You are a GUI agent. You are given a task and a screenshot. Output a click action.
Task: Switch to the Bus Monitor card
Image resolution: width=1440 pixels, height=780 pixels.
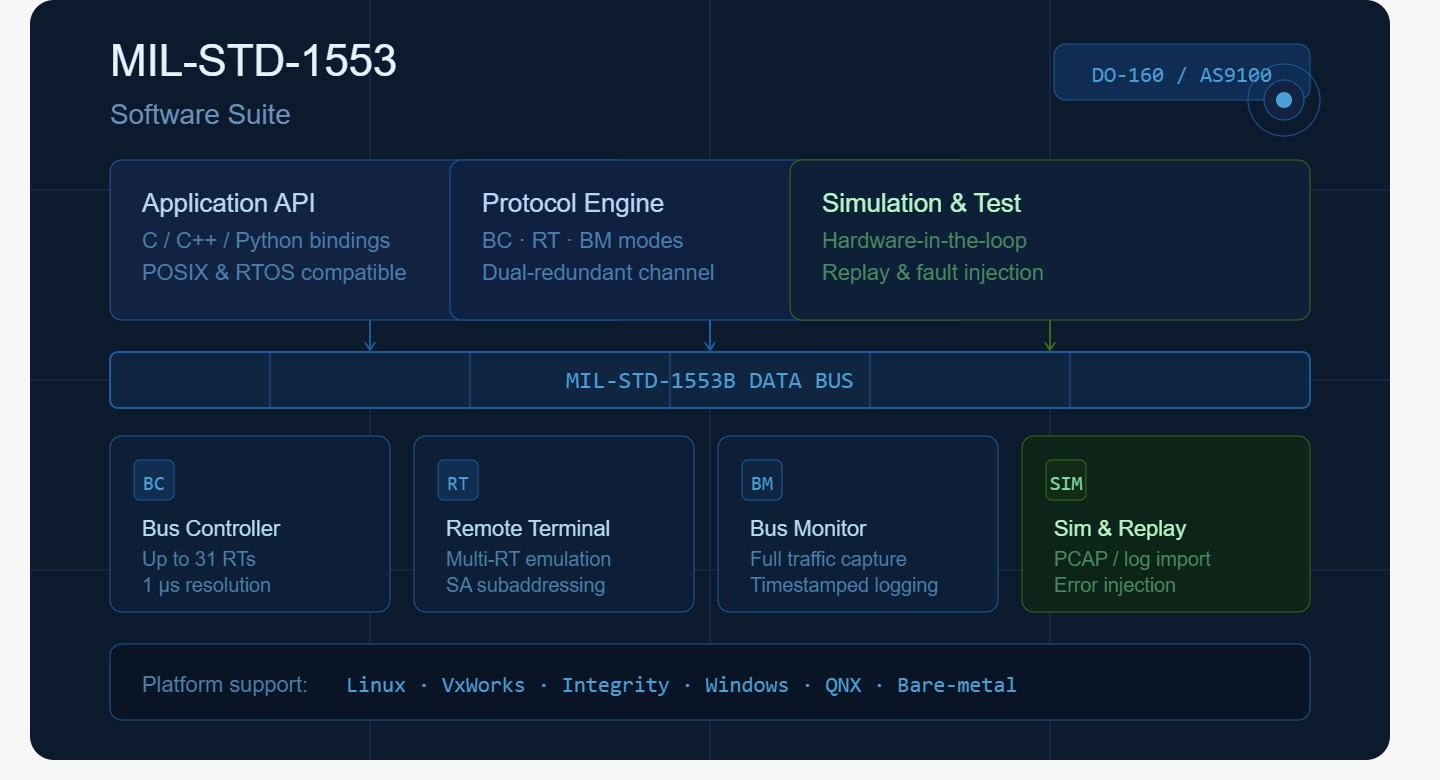pos(858,524)
